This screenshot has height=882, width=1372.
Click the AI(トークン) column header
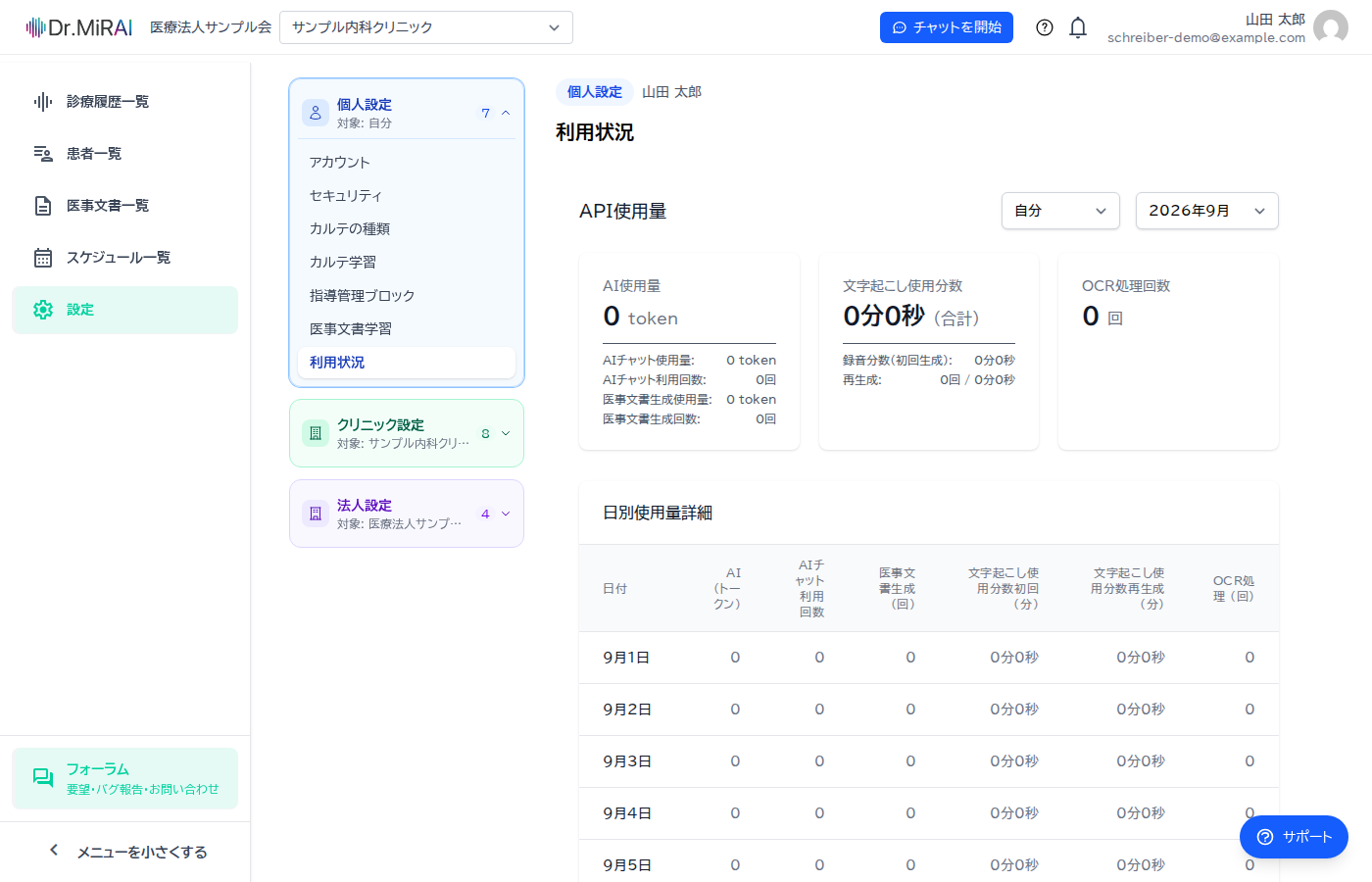(x=727, y=589)
